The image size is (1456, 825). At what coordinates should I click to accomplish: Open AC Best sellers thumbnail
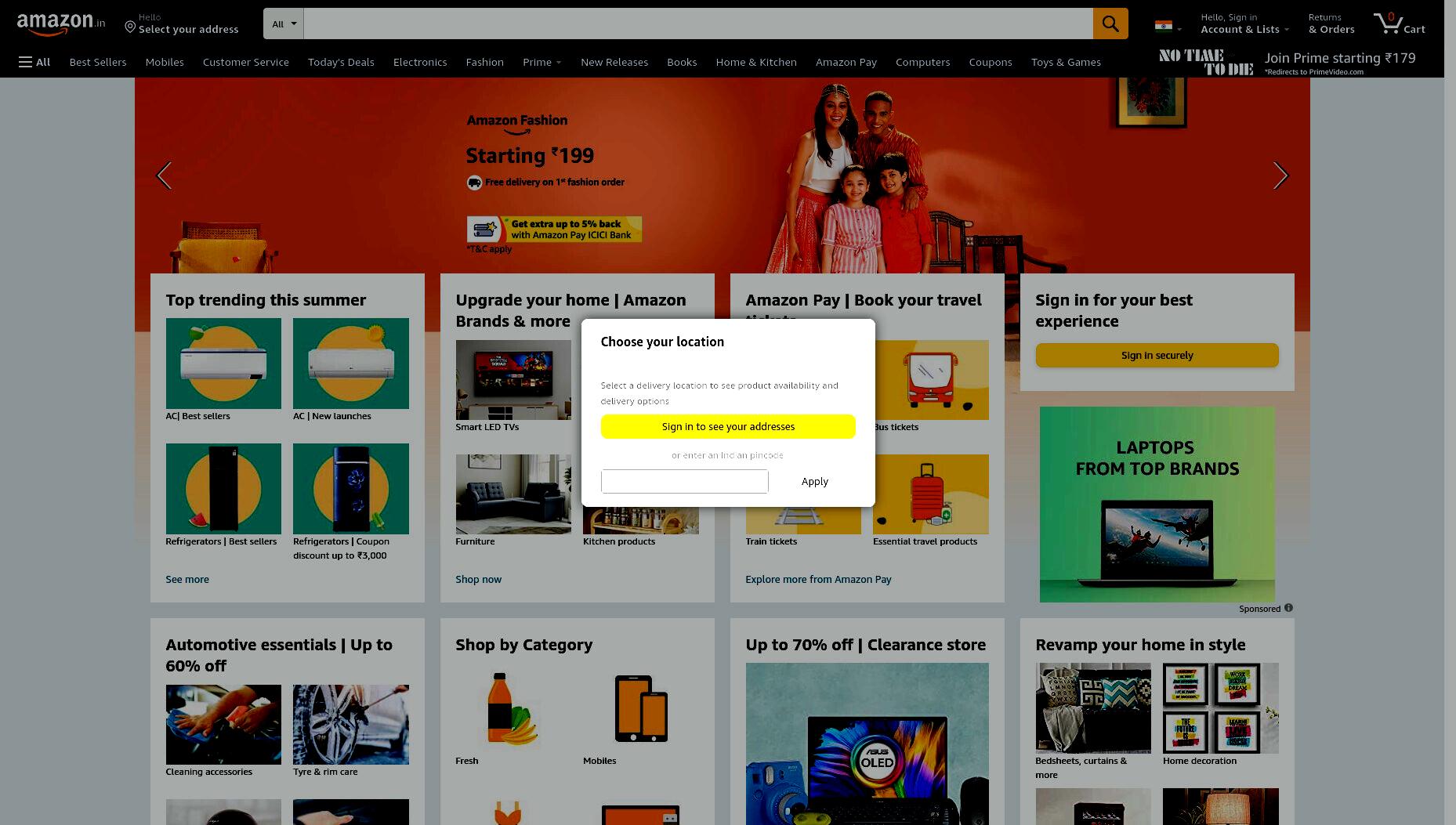click(223, 364)
